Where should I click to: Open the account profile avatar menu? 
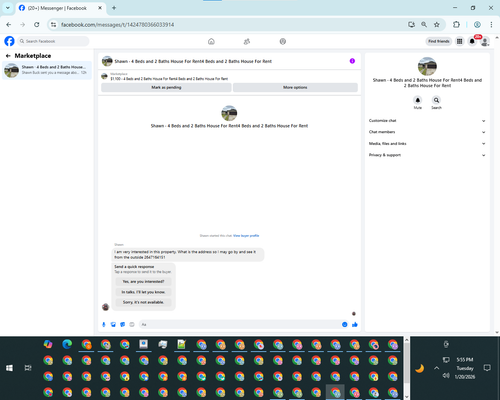pos(485,41)
